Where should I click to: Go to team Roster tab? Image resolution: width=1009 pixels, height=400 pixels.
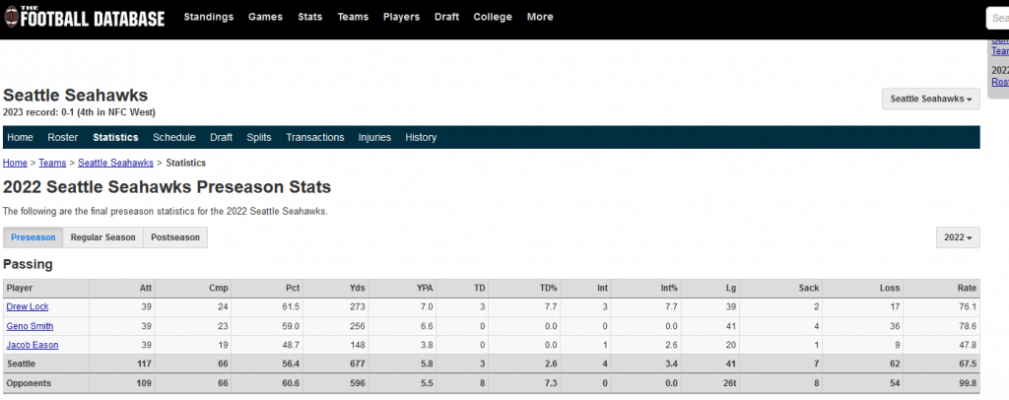click(62, 137)
